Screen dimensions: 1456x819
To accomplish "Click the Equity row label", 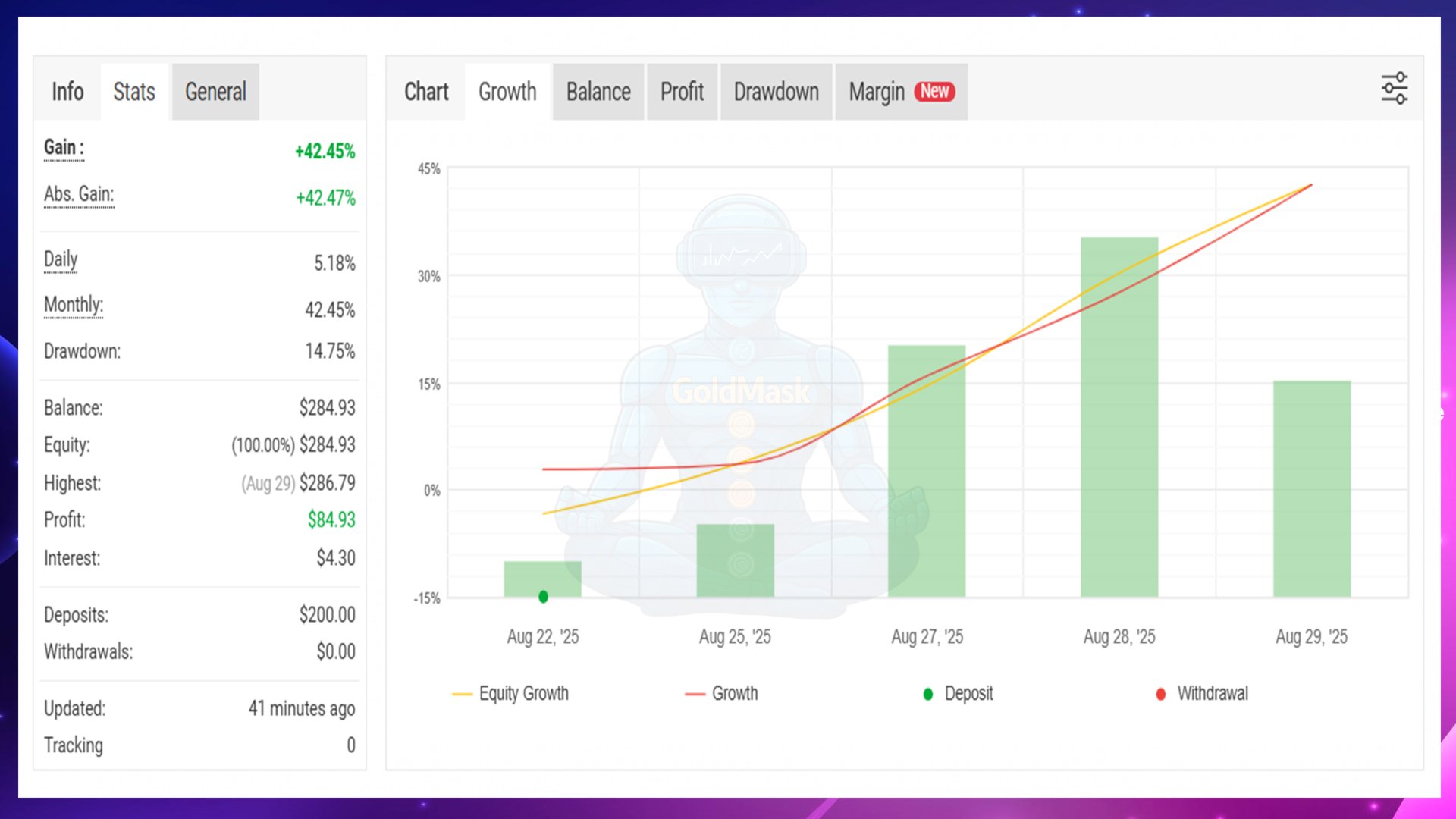I will click(67, 445).
